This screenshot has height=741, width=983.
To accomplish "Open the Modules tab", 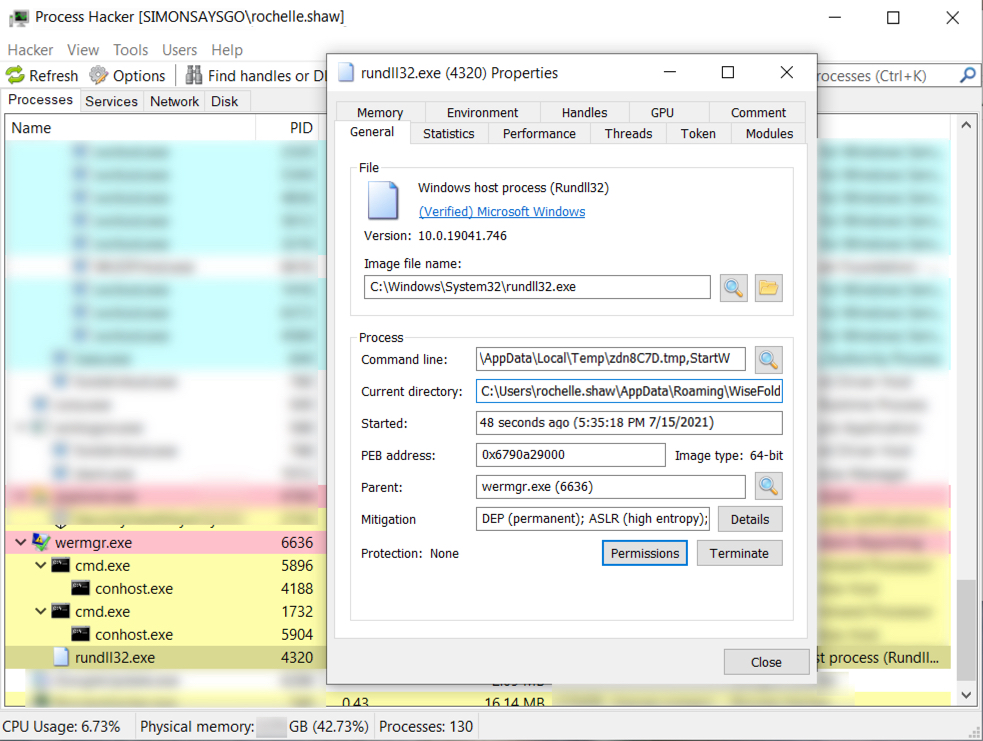I will [769, 134].
